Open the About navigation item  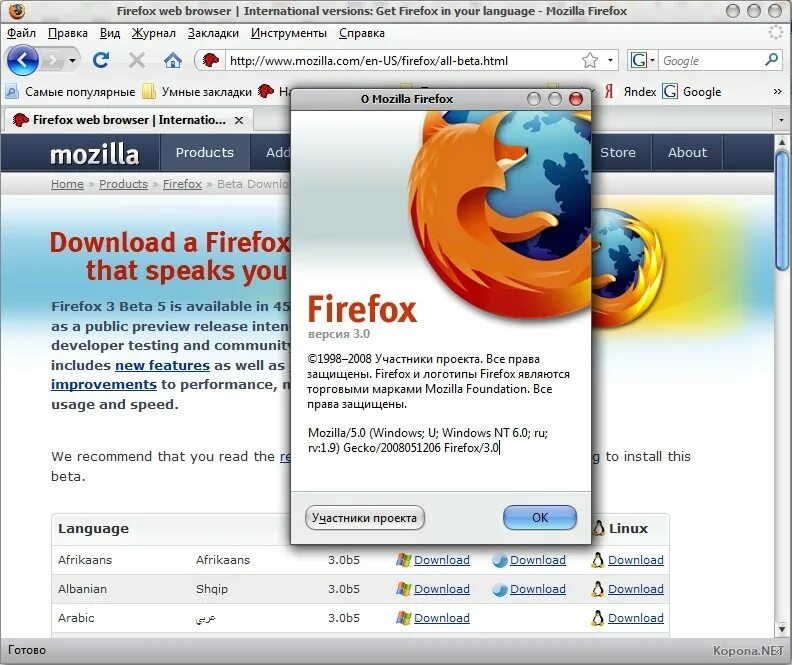[x=687, y=152]
